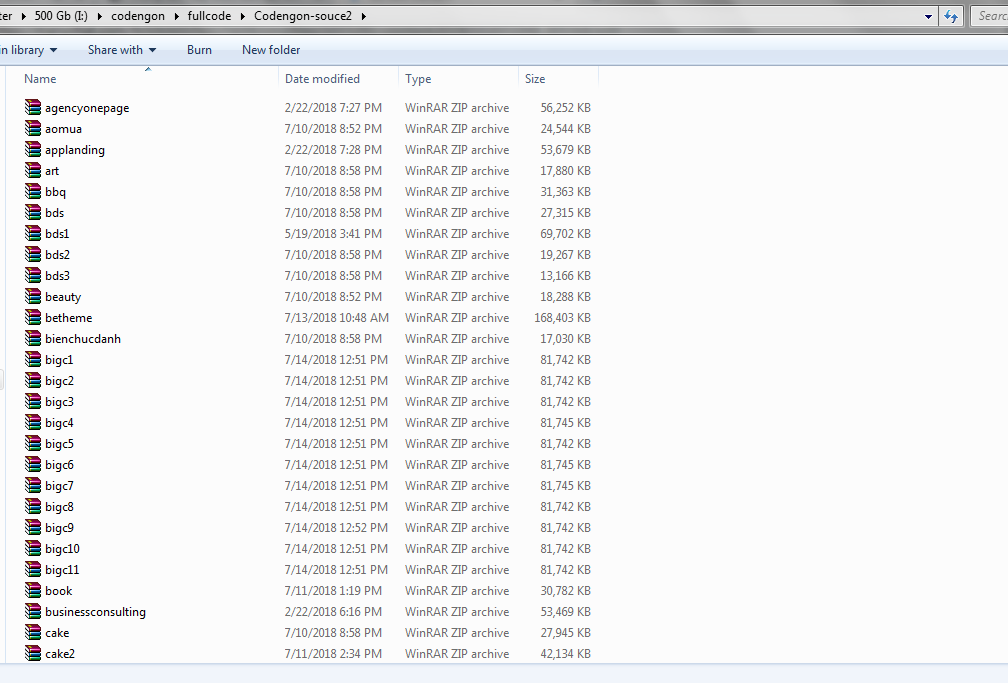The height and width of the screenshot is (683, 1008).
Task: Click date '2/22/2018 6:16 PM' of businessconsulting
Action: point(333,612)
